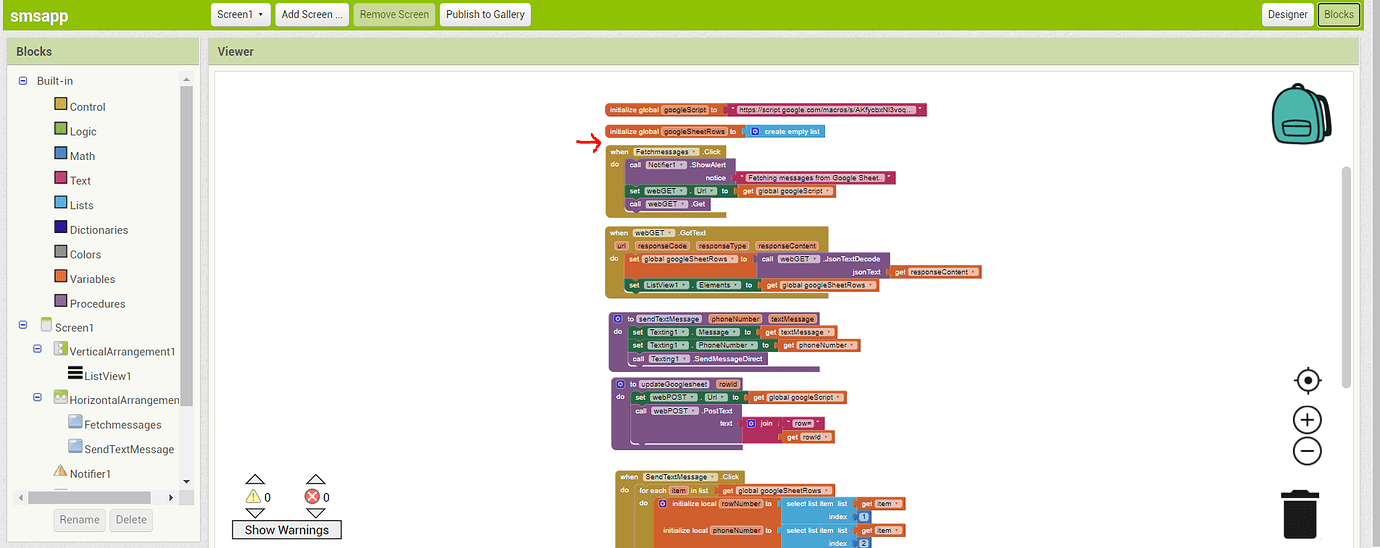Collapse the Built-in tree section
Image resolution: width=1380 pixels, height=548 pixels.
pos(23,81)
